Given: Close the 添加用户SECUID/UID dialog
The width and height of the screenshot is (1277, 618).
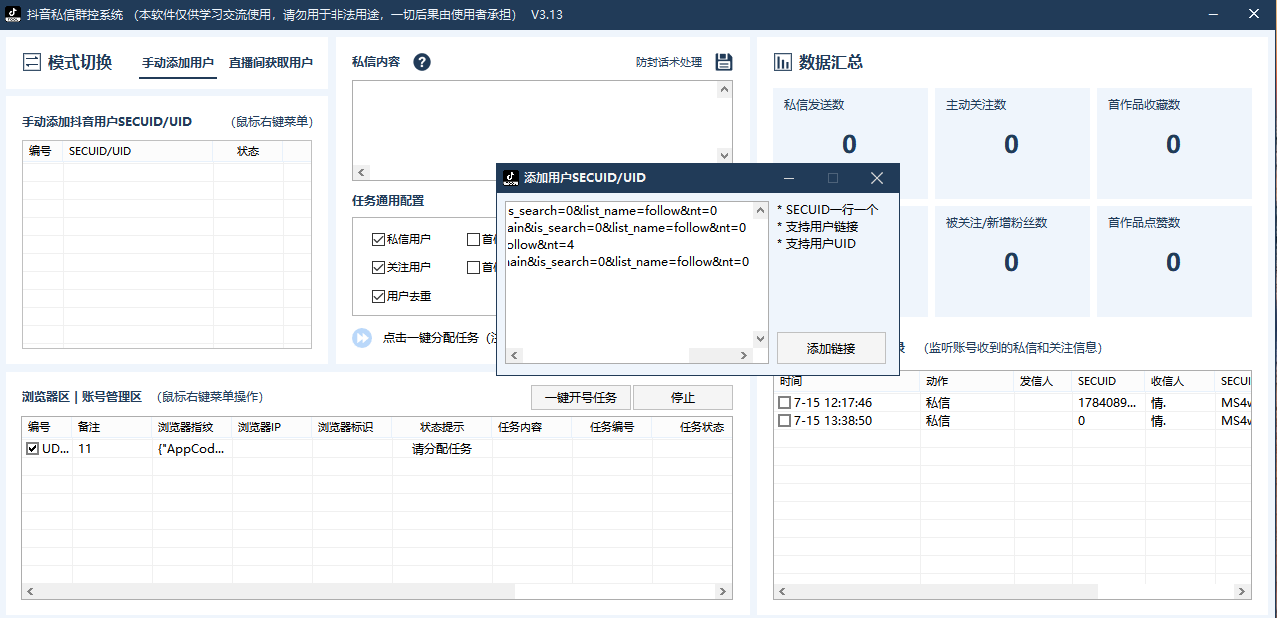Looking at the screenshot, I should point(876,178).
